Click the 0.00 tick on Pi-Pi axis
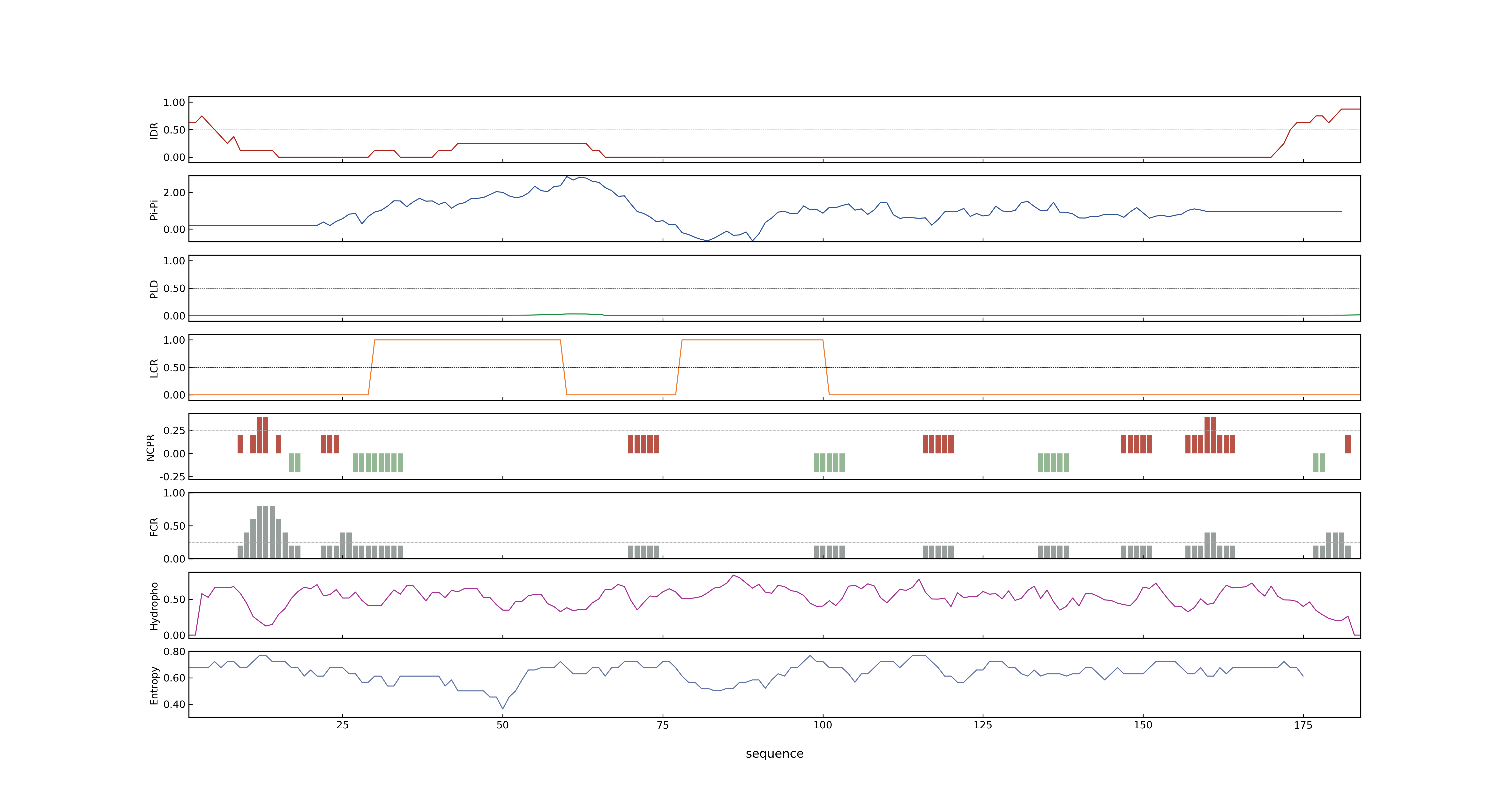This screenshot has height=806, width=1512. click(x=174, y=229)
